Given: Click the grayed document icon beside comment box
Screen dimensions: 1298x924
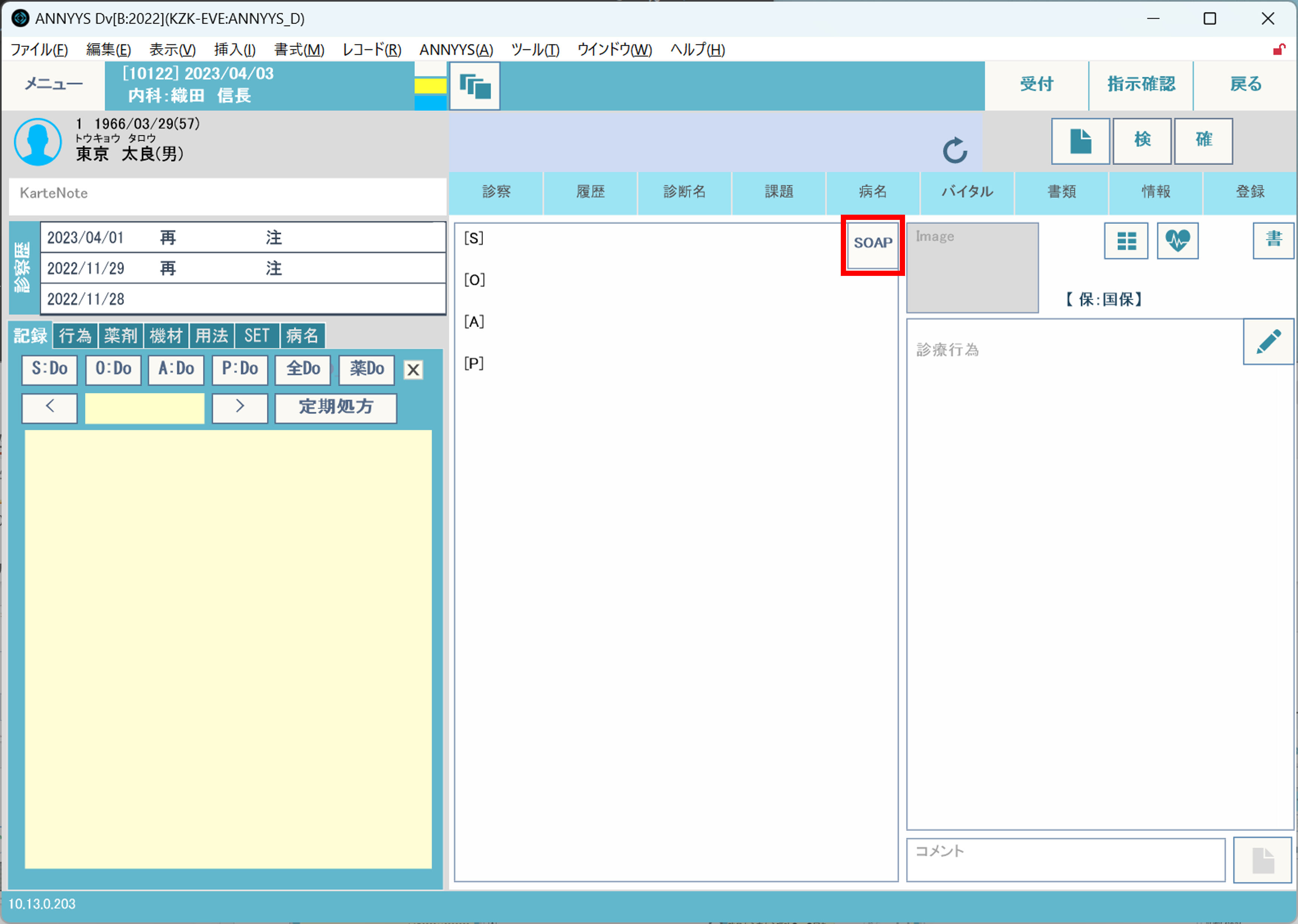Looking at the screenshot, I should point(1262,860).
